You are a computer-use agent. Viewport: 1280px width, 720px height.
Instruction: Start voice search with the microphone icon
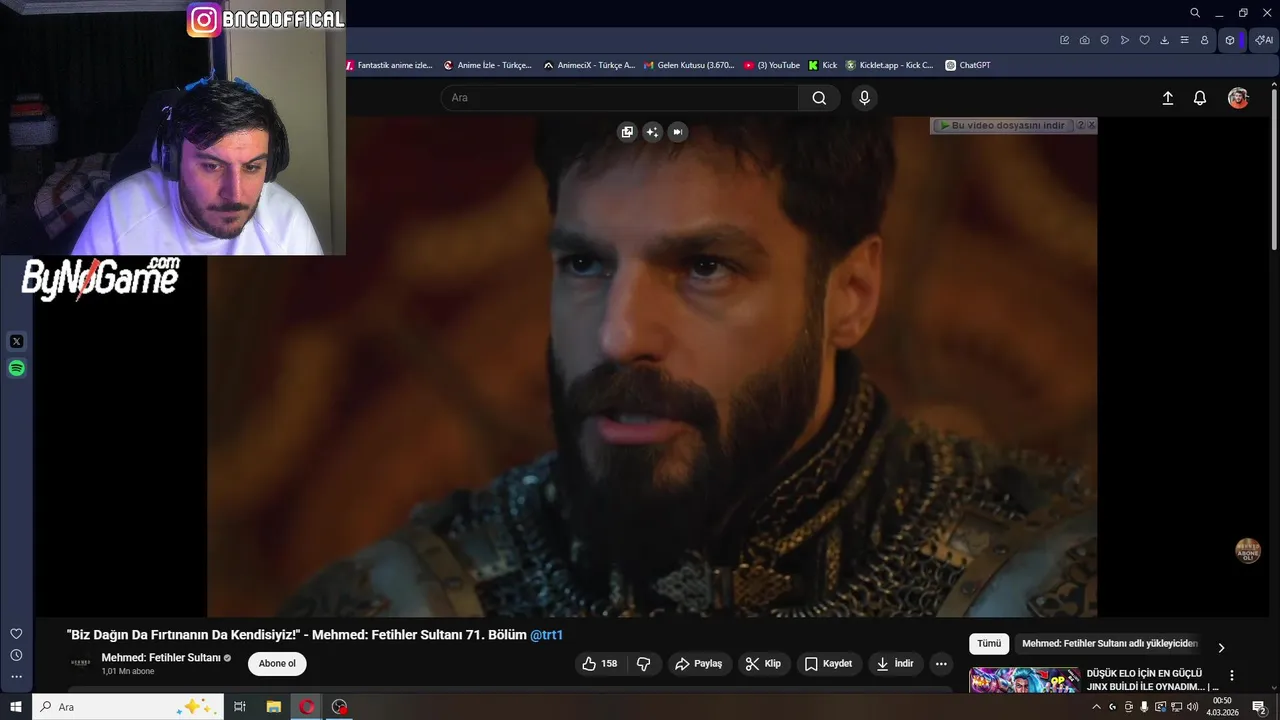click(x=865, y=98)
